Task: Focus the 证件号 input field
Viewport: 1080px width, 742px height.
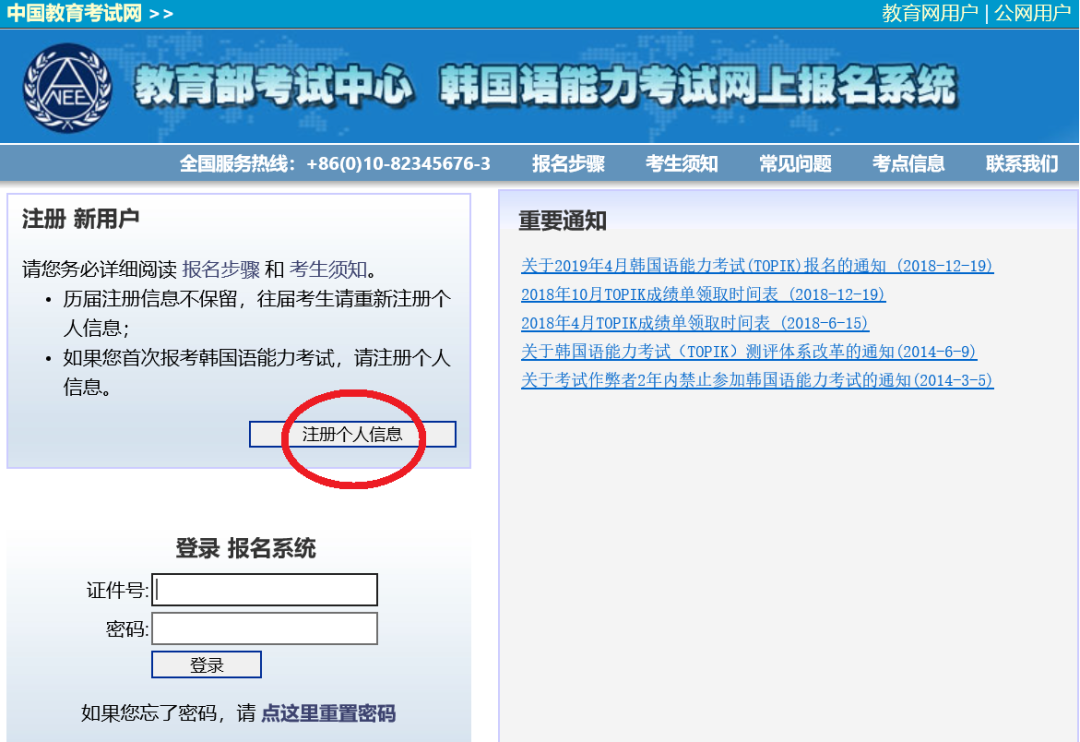Action: (x=264, y=590)
